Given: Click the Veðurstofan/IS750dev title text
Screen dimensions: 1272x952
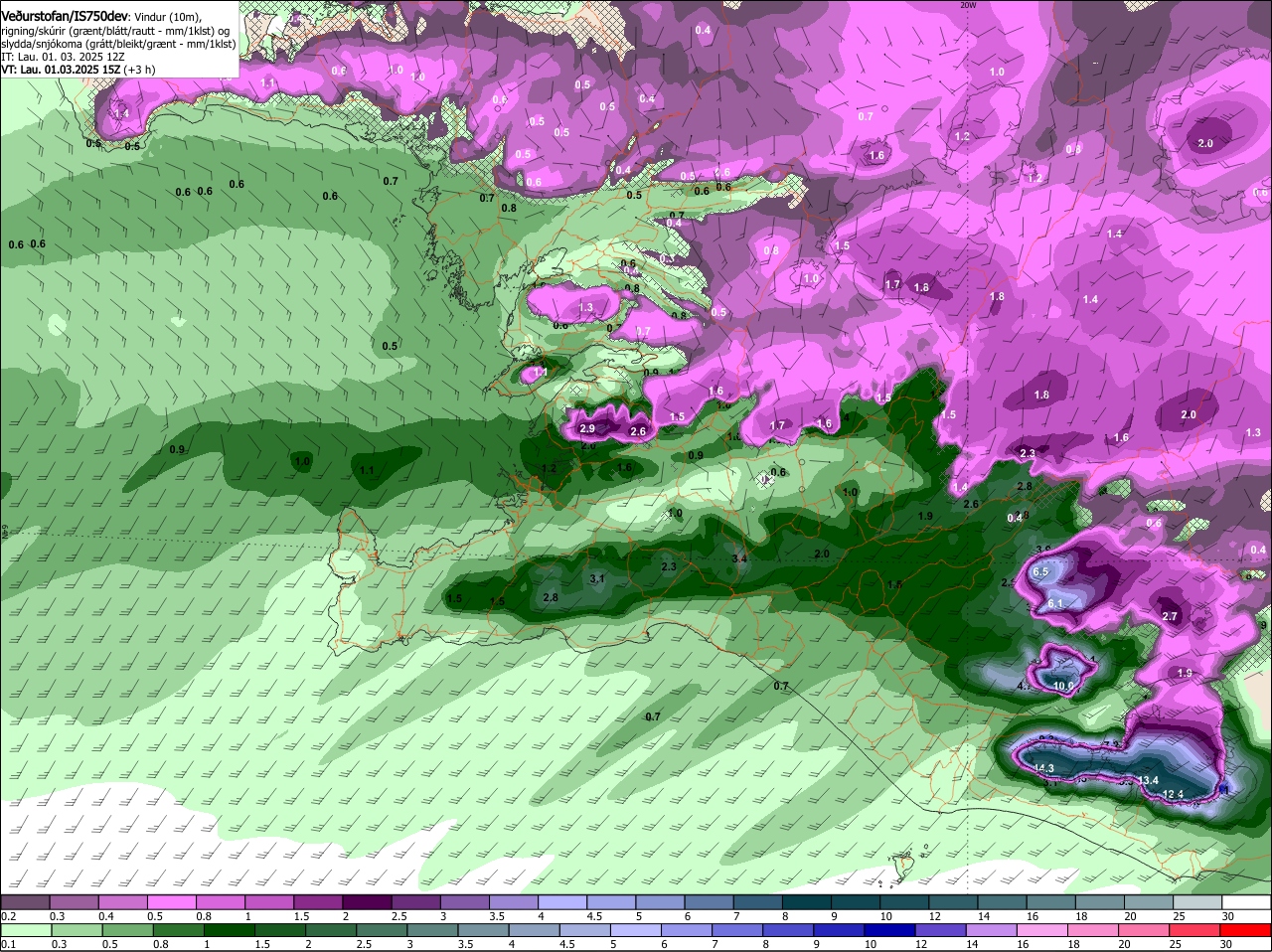Looking at the screenshot, I should pyautogui.click(x=65, y=16).
